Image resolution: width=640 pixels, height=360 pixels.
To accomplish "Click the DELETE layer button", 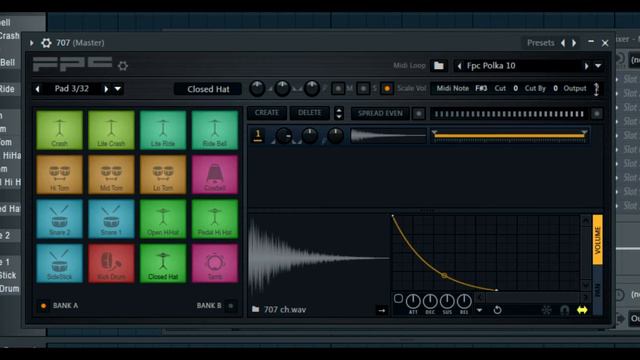I will click(x=309, y=113).
